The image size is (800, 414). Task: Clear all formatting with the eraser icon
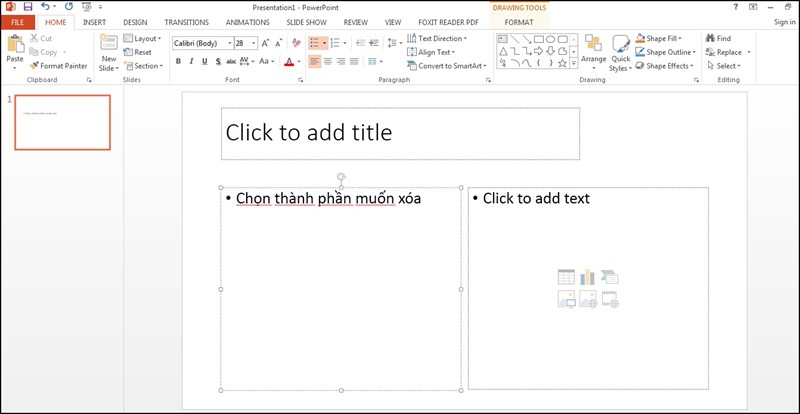(296, 43)
